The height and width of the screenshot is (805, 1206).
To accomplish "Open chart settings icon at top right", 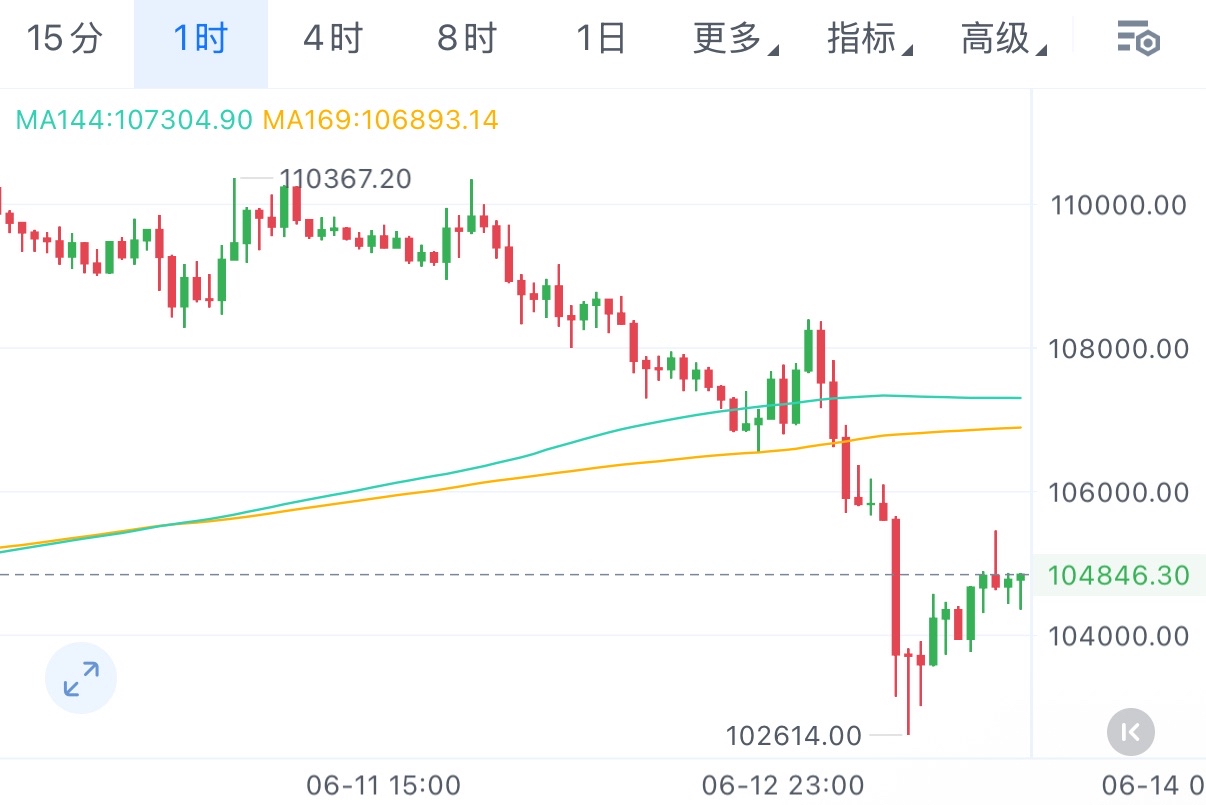I will click(1137, 40).
